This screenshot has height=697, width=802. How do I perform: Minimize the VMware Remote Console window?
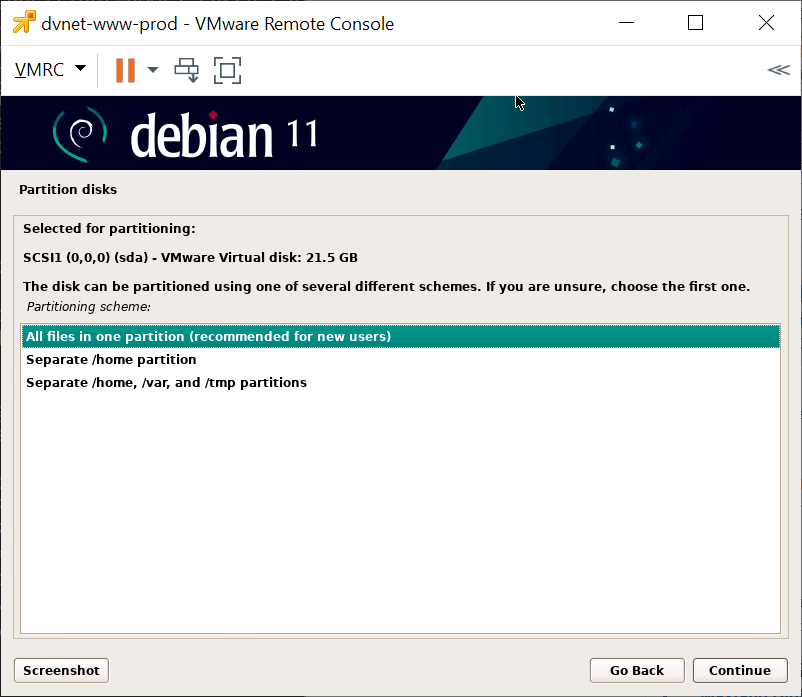(x=626, y=23)
